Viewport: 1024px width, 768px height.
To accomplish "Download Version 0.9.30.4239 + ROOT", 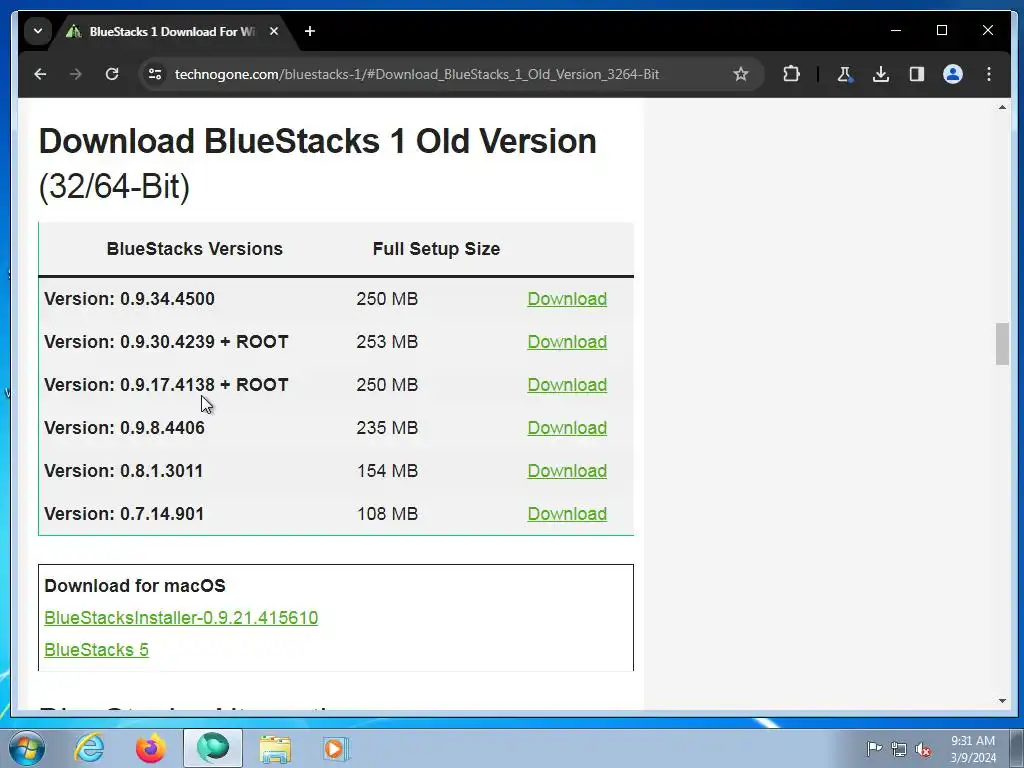I will tap(567, 342).
